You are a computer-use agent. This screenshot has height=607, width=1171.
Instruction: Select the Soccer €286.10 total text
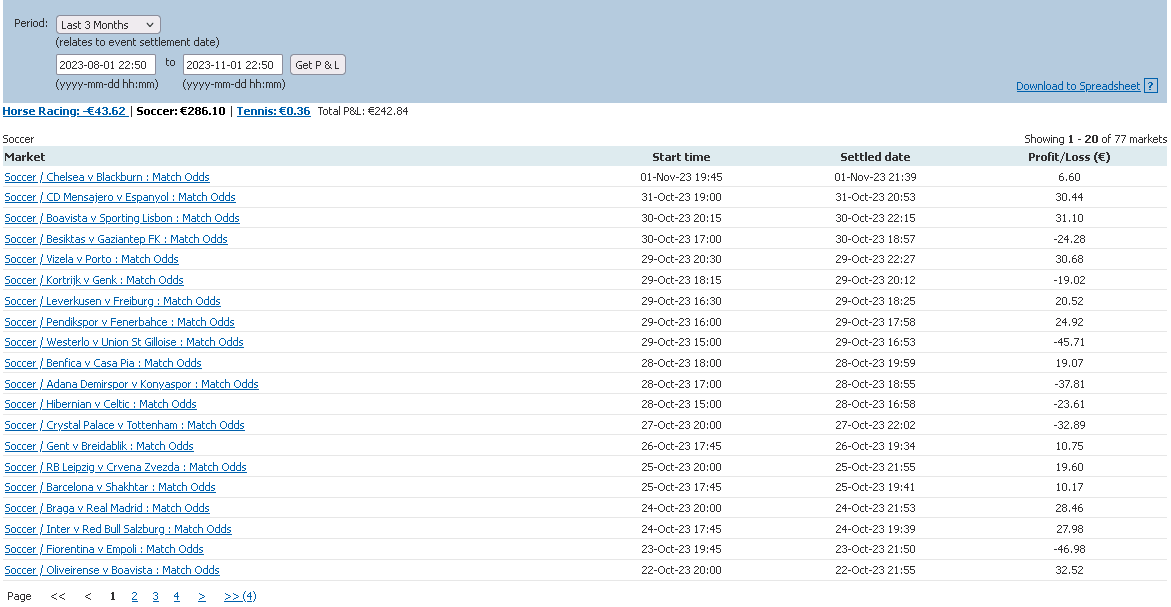[x=181, y=111]
